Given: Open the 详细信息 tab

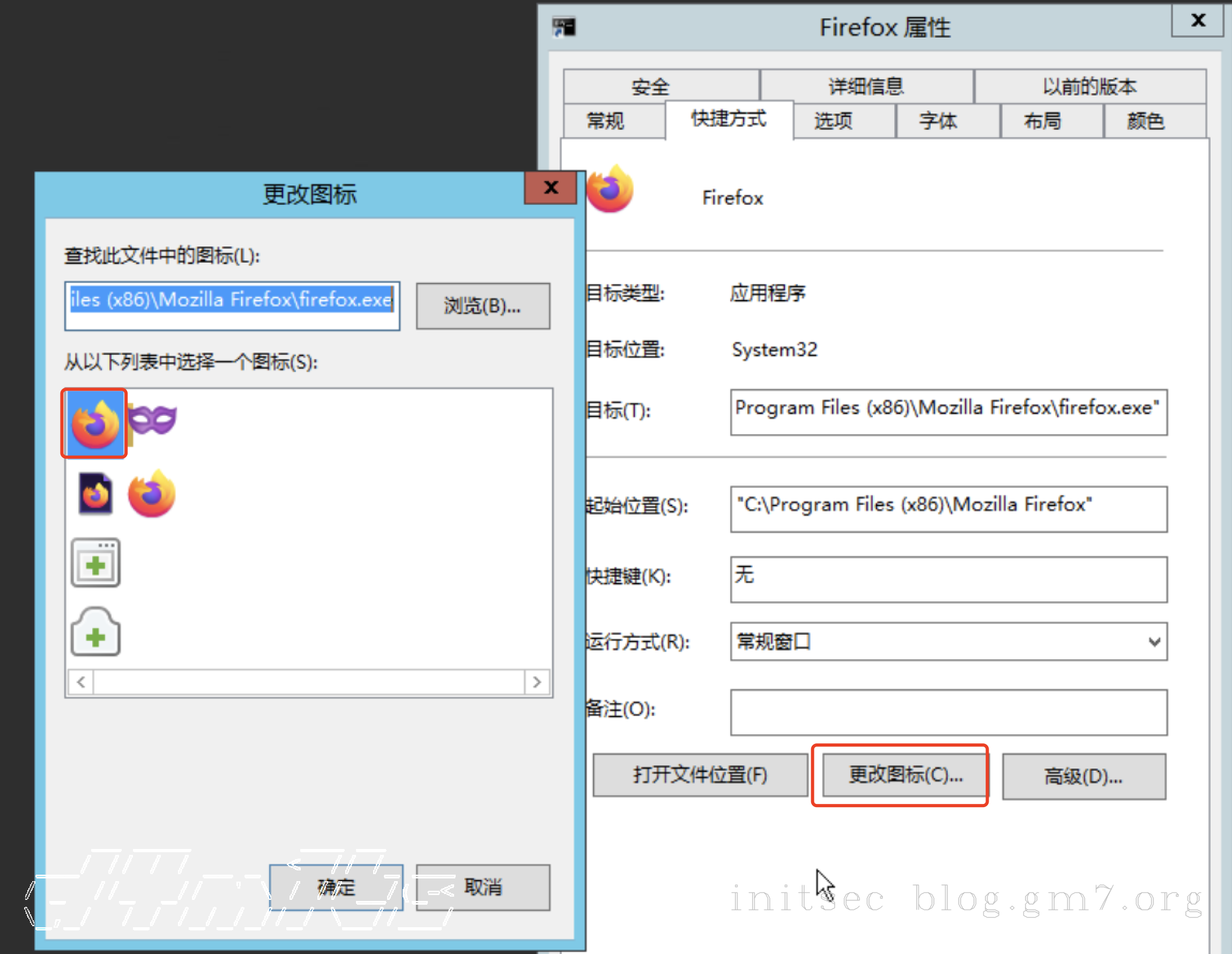Looking at the screenshot, I should [x=866, y=87].
